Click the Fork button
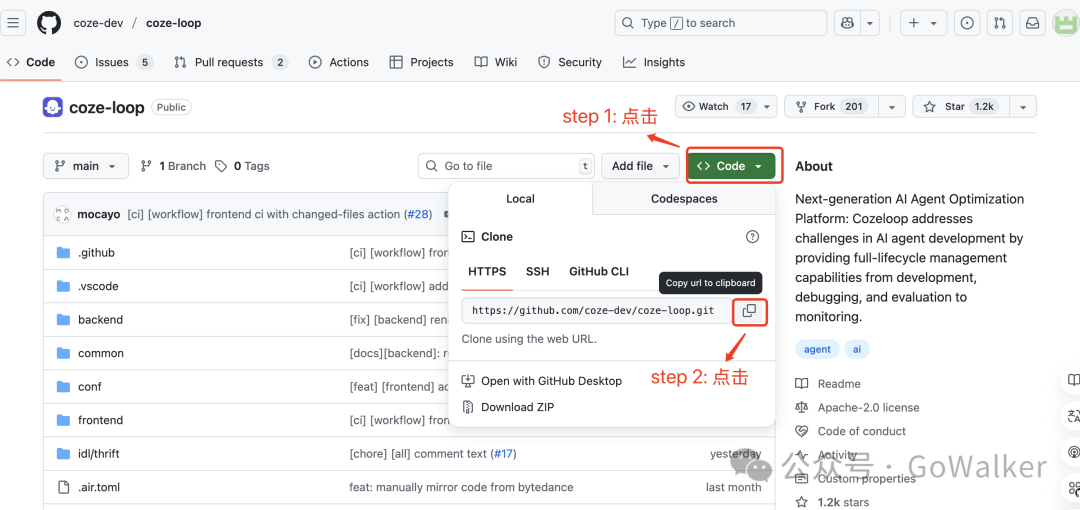 point(830,106)
